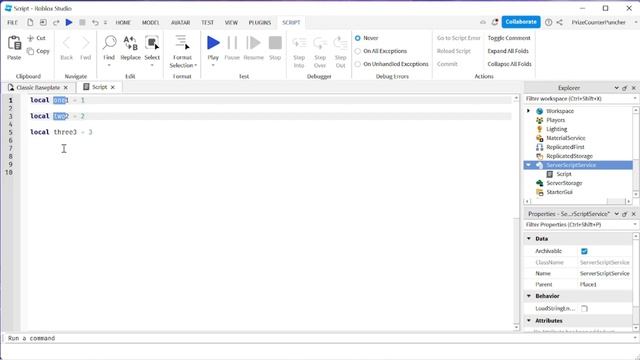This screenshot has width=640, height=360.
Task: Click the Resume test button
Action: tap(253, 43)
